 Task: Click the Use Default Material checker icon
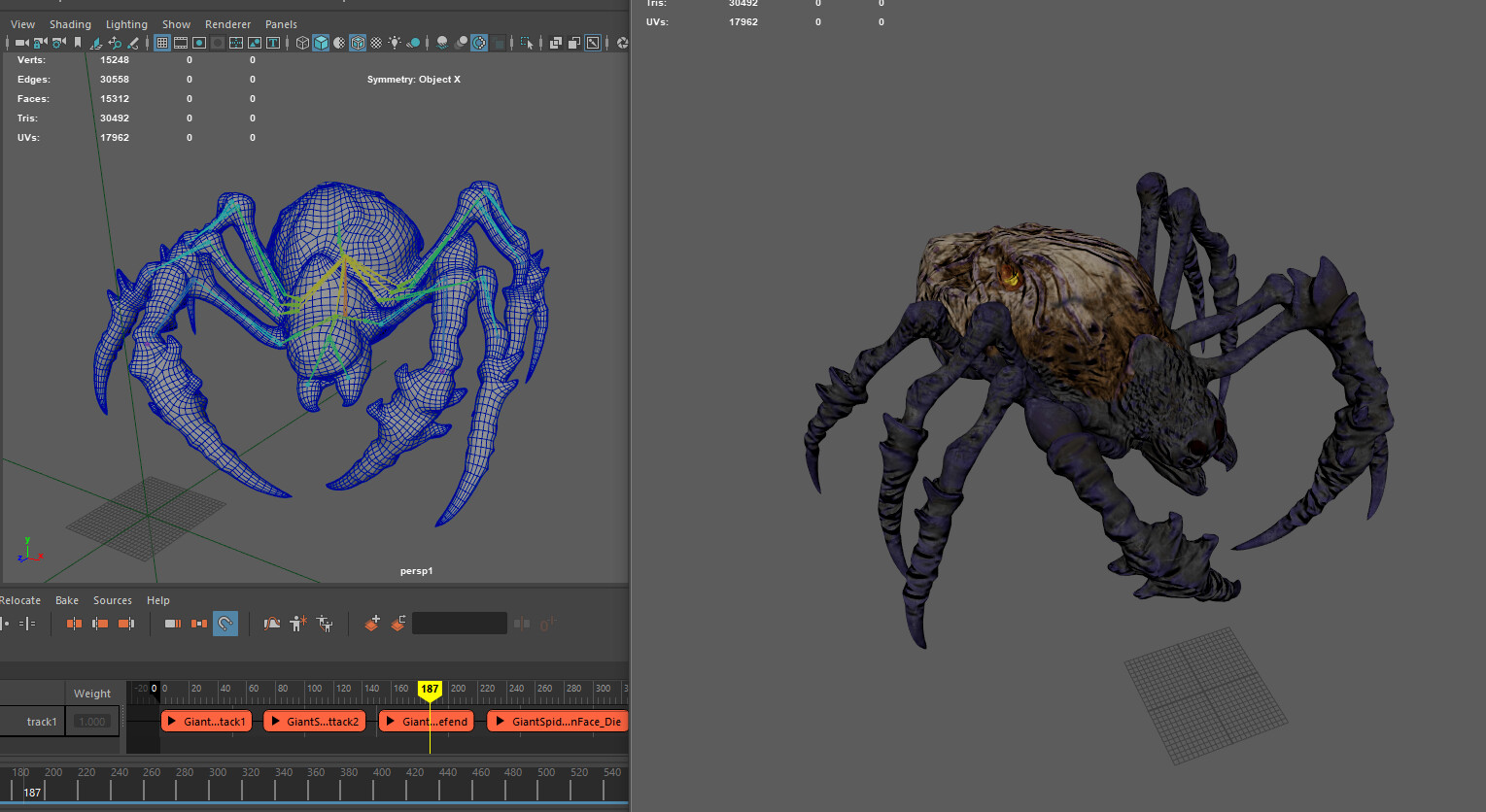pyautogui.click(x=374, y=43)
